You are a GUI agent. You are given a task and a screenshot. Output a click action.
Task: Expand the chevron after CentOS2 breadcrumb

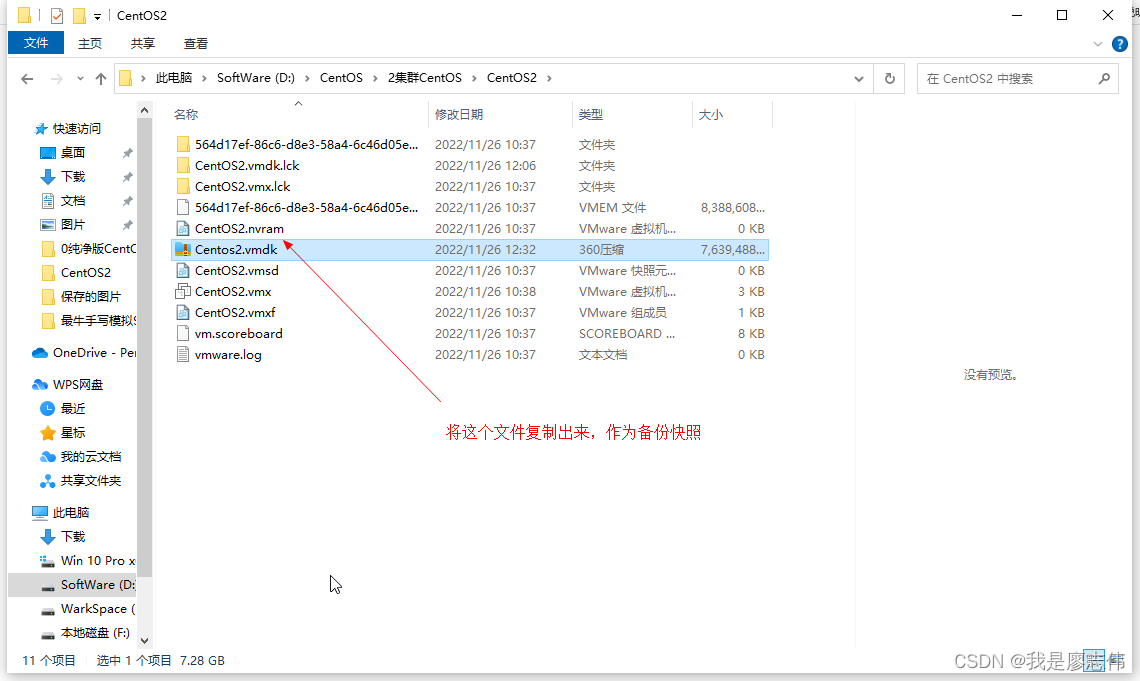[549, 78]
